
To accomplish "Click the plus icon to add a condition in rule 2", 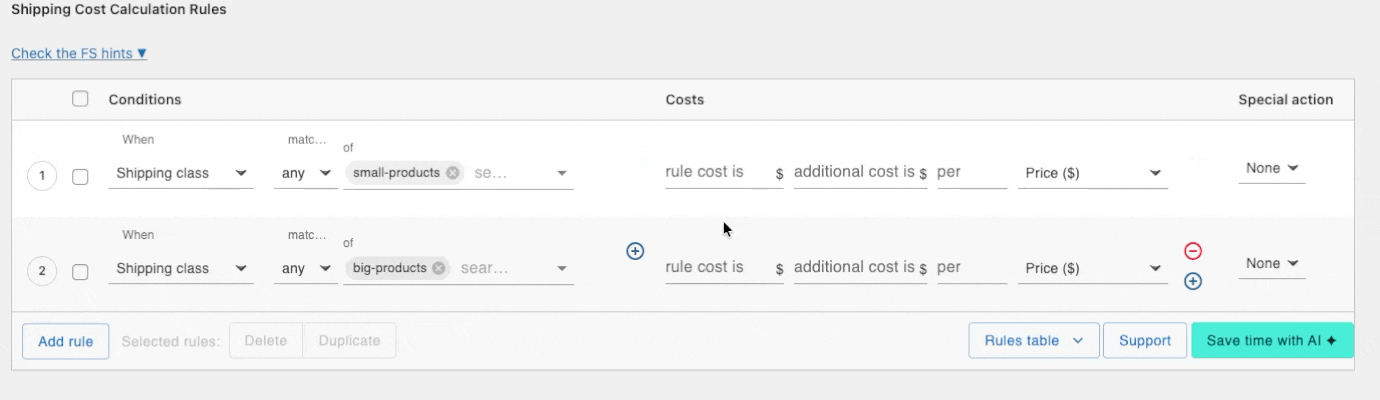I will 635,251.
